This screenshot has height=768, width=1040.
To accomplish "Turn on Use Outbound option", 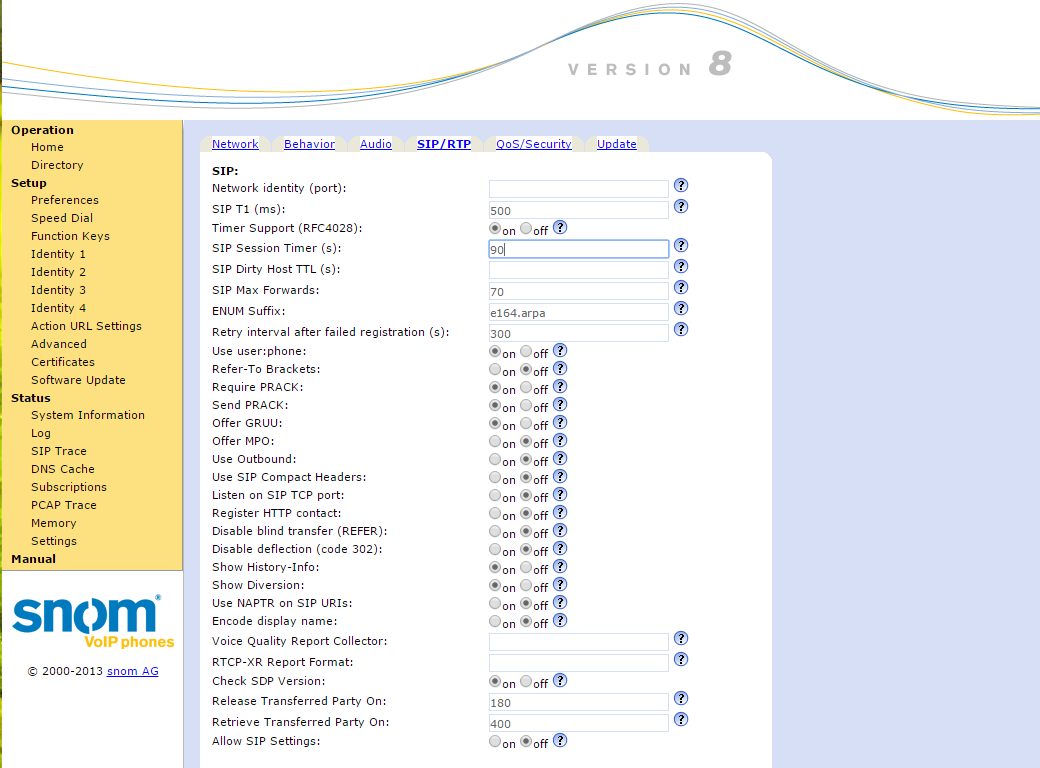I will (495, 460).
